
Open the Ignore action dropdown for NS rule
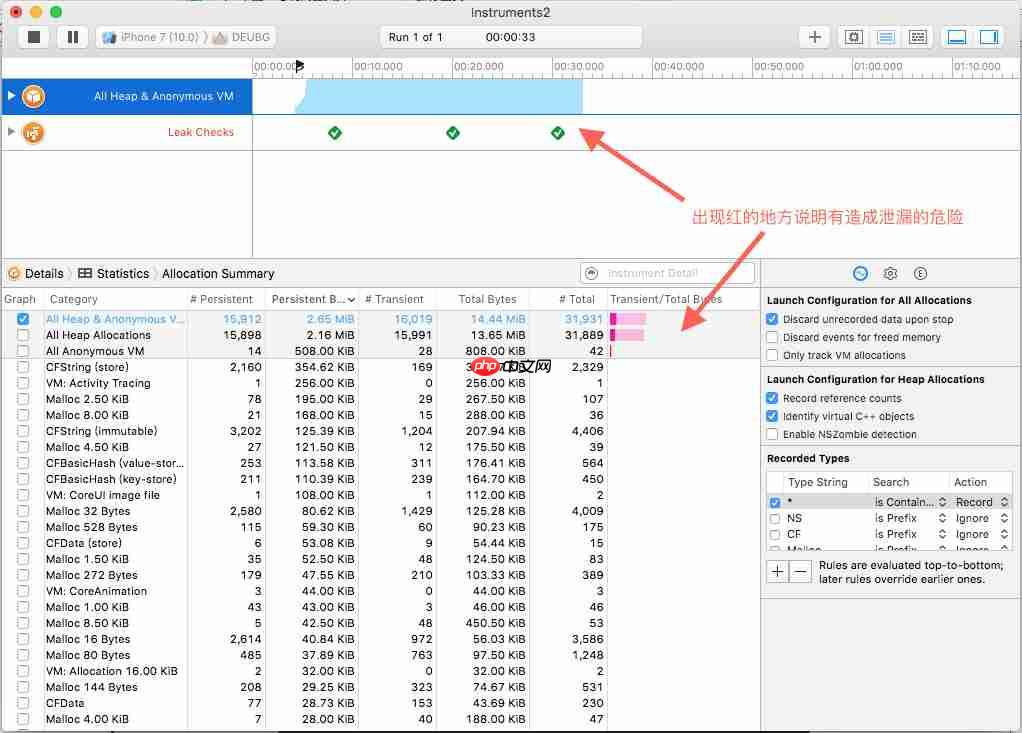click(x=982, y=519)
